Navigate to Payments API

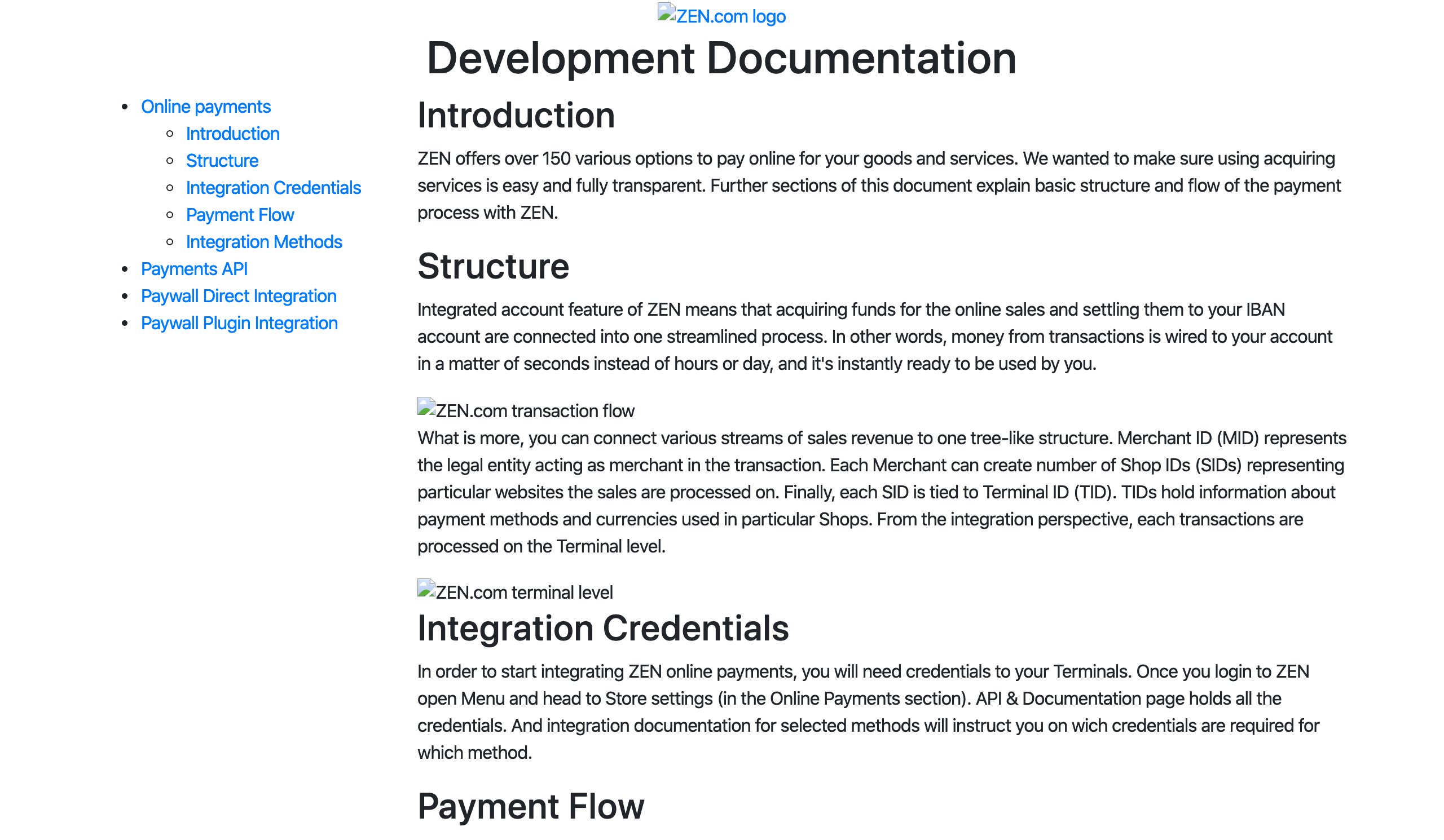(194, 268)
